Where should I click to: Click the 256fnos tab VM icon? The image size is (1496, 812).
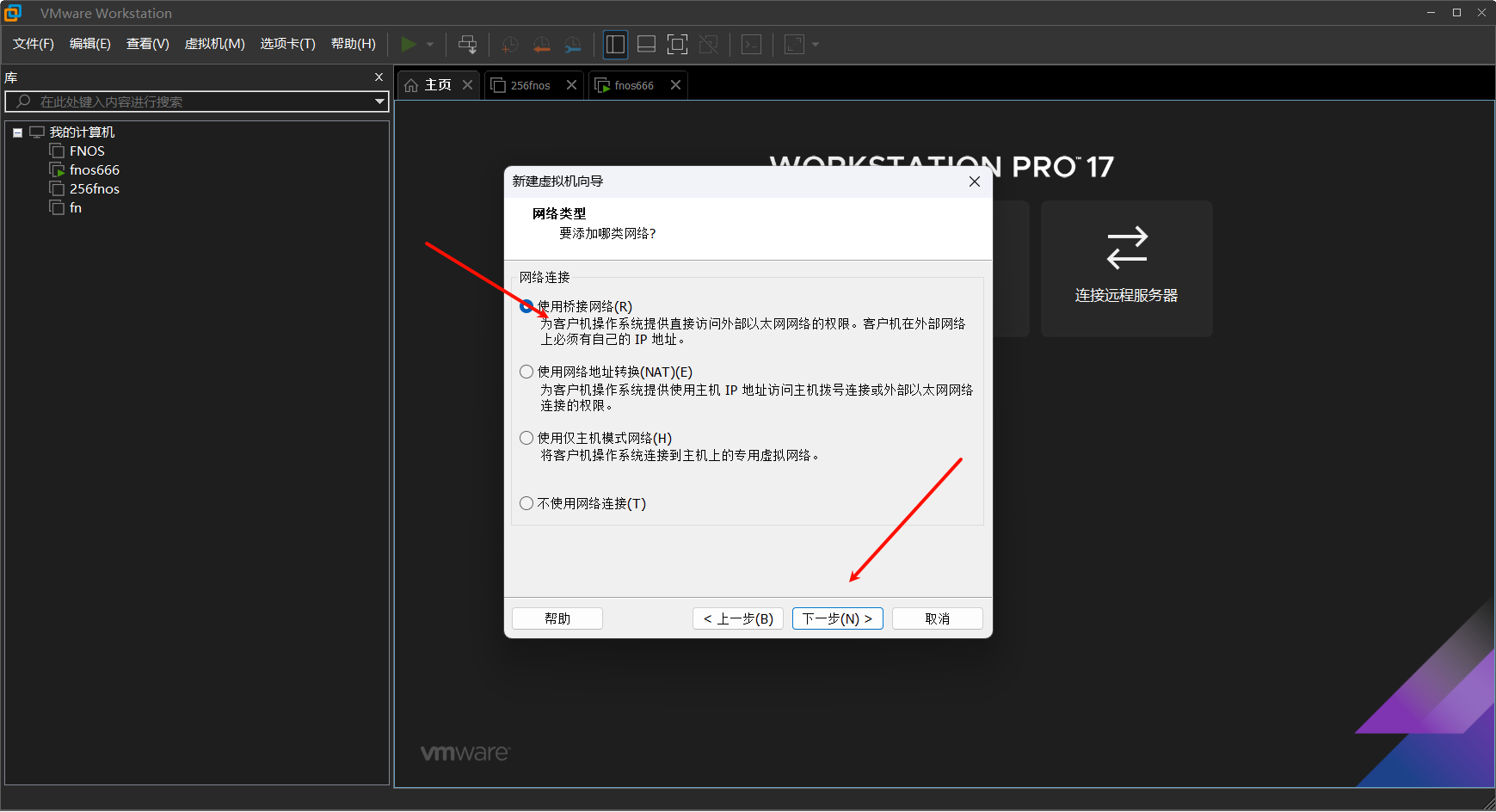point(498,85)
